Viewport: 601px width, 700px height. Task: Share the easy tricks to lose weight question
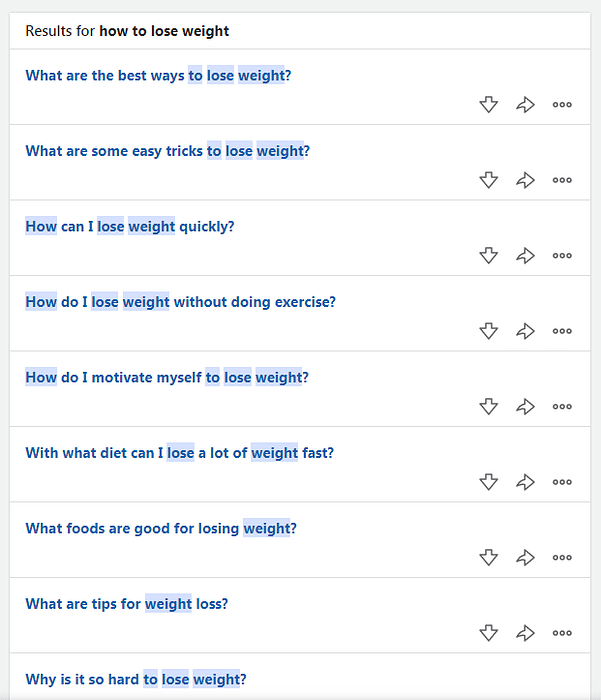click(525, 180)
